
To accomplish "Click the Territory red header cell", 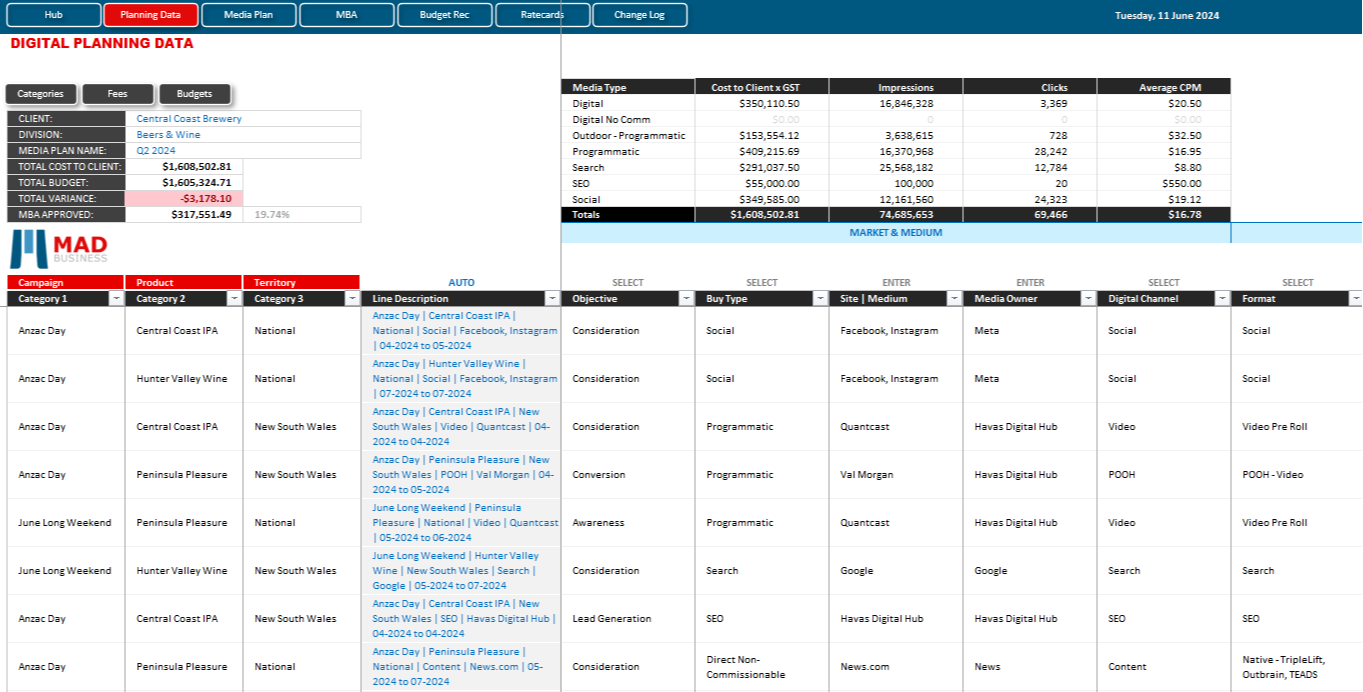I will point(302,283).
